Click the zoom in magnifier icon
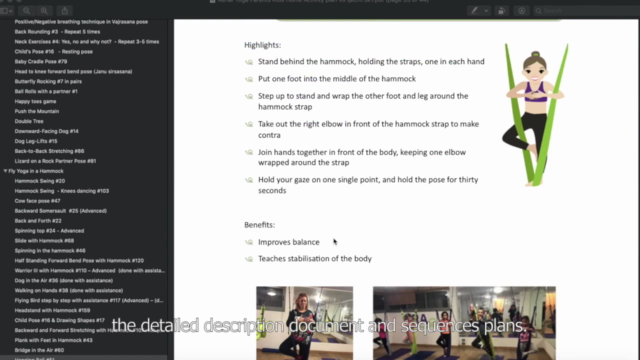 pyautogui.click(x=44, y=11)
